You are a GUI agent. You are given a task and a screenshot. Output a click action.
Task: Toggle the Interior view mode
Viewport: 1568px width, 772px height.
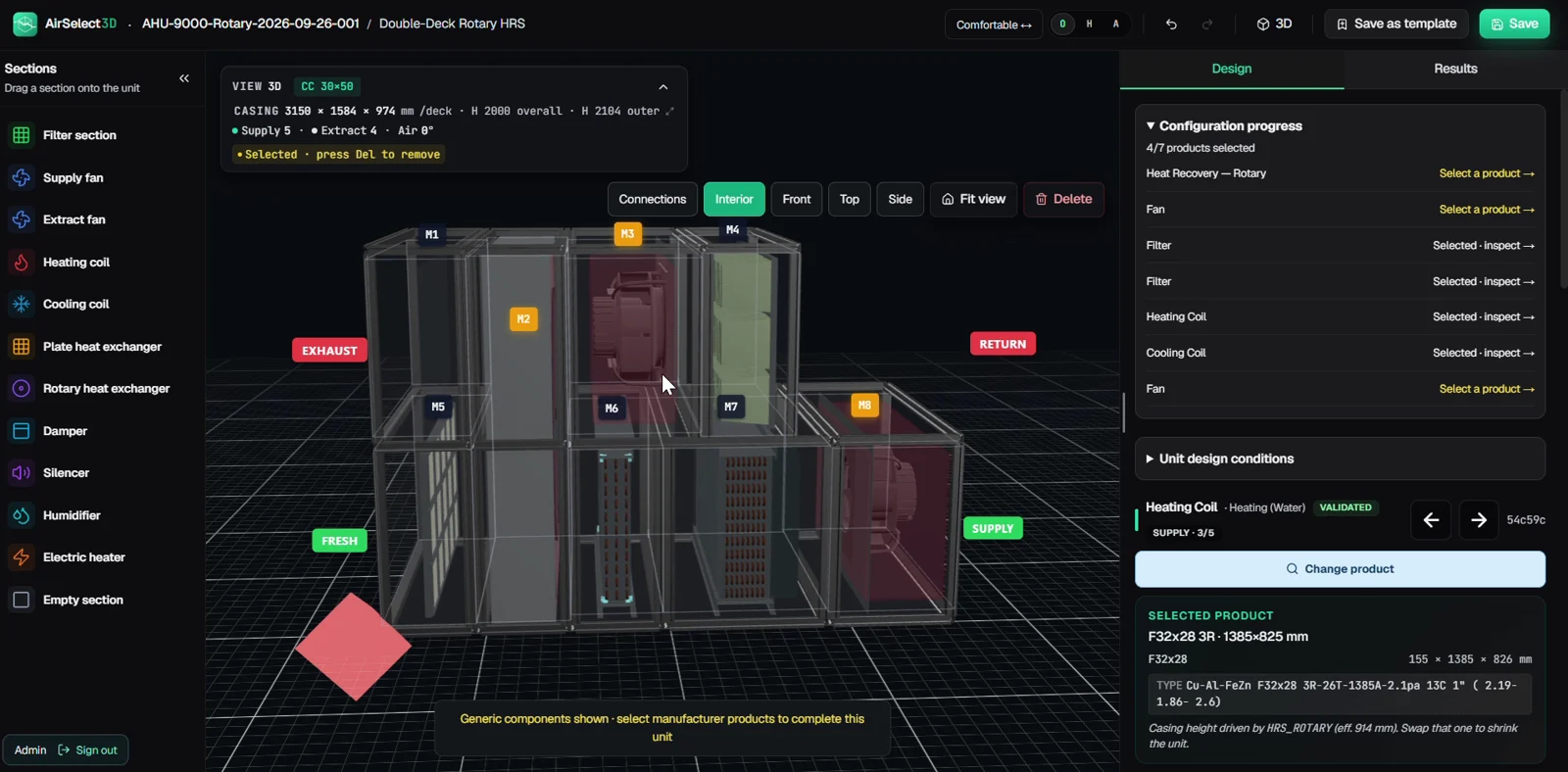[x=734, y=199]
